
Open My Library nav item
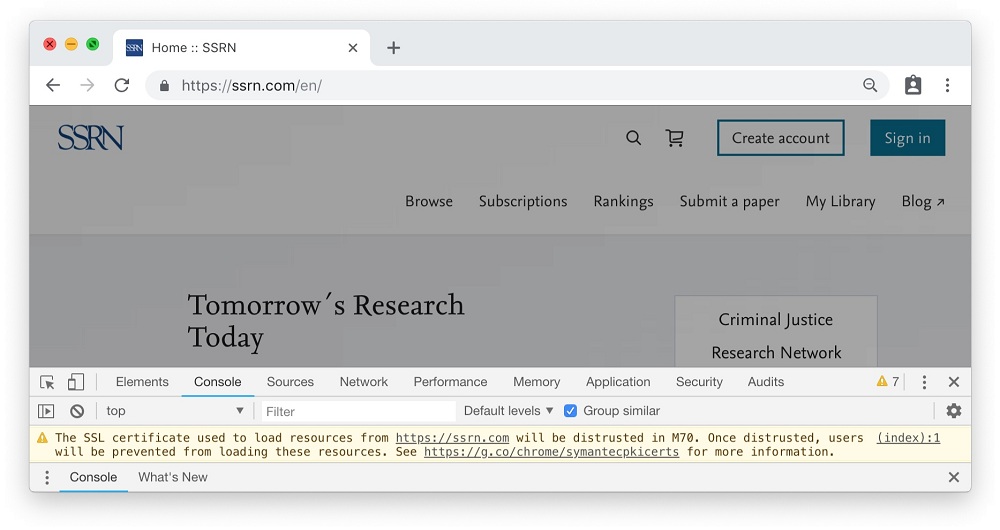(x=841, y=202)
